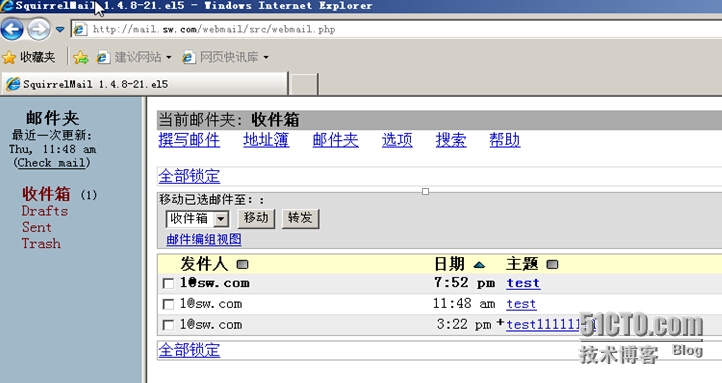The width and height of the screenshot is (722, 383).
Task: Open the 帮助 help link
Action: pyautogui.click(x=505, y=139)
